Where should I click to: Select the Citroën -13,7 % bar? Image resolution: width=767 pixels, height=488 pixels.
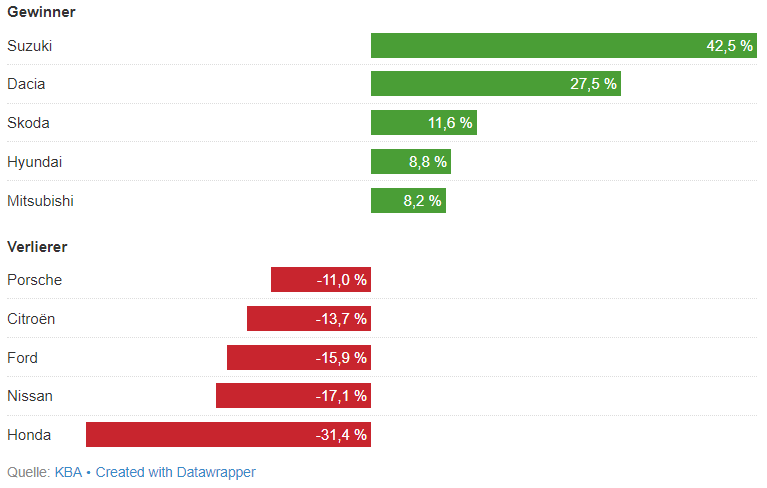coord(308,319)
